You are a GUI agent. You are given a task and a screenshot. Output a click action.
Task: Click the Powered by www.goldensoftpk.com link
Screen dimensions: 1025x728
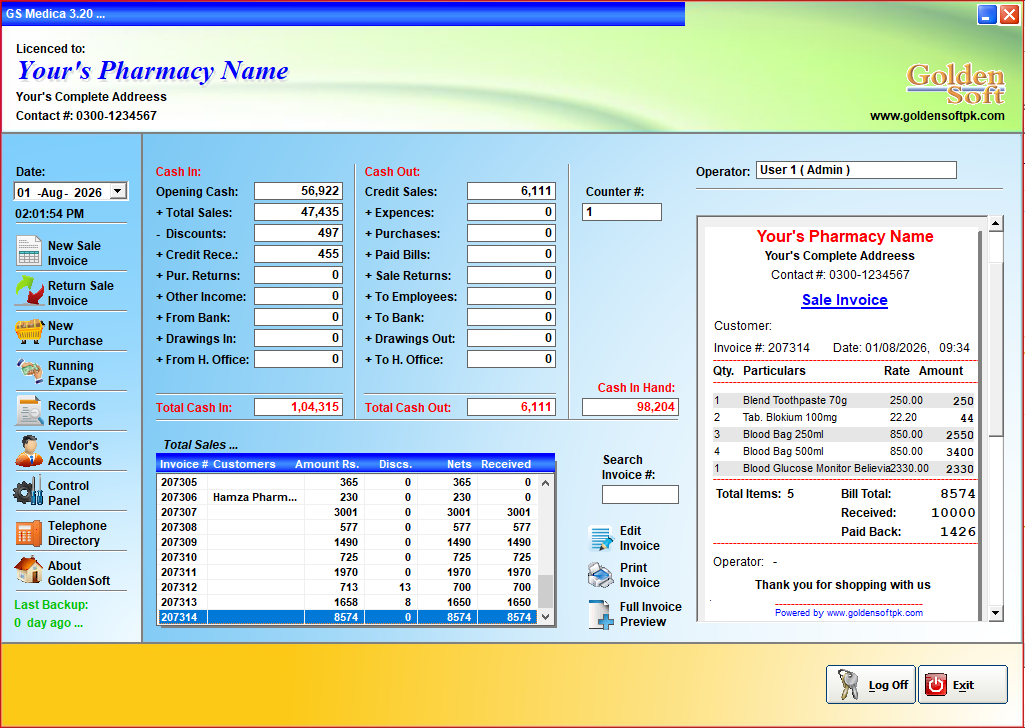849,613
